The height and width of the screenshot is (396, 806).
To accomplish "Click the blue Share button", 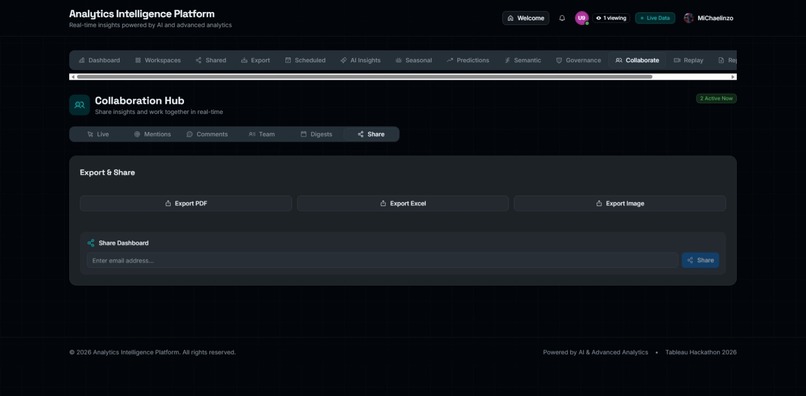I will [x=700, y=260].
